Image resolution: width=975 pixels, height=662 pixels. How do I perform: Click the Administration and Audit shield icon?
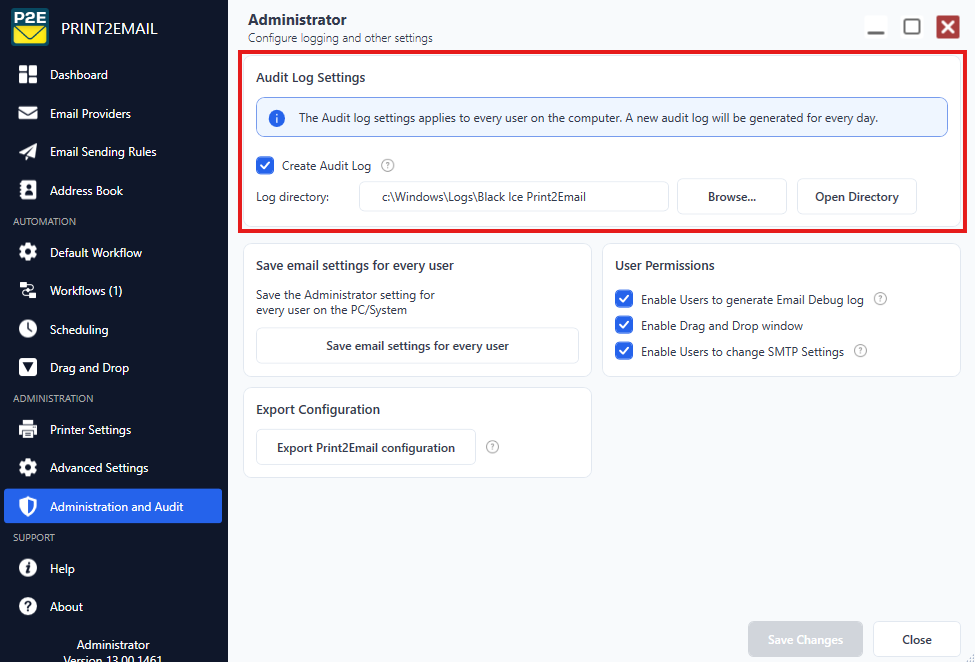coord(28,507)
